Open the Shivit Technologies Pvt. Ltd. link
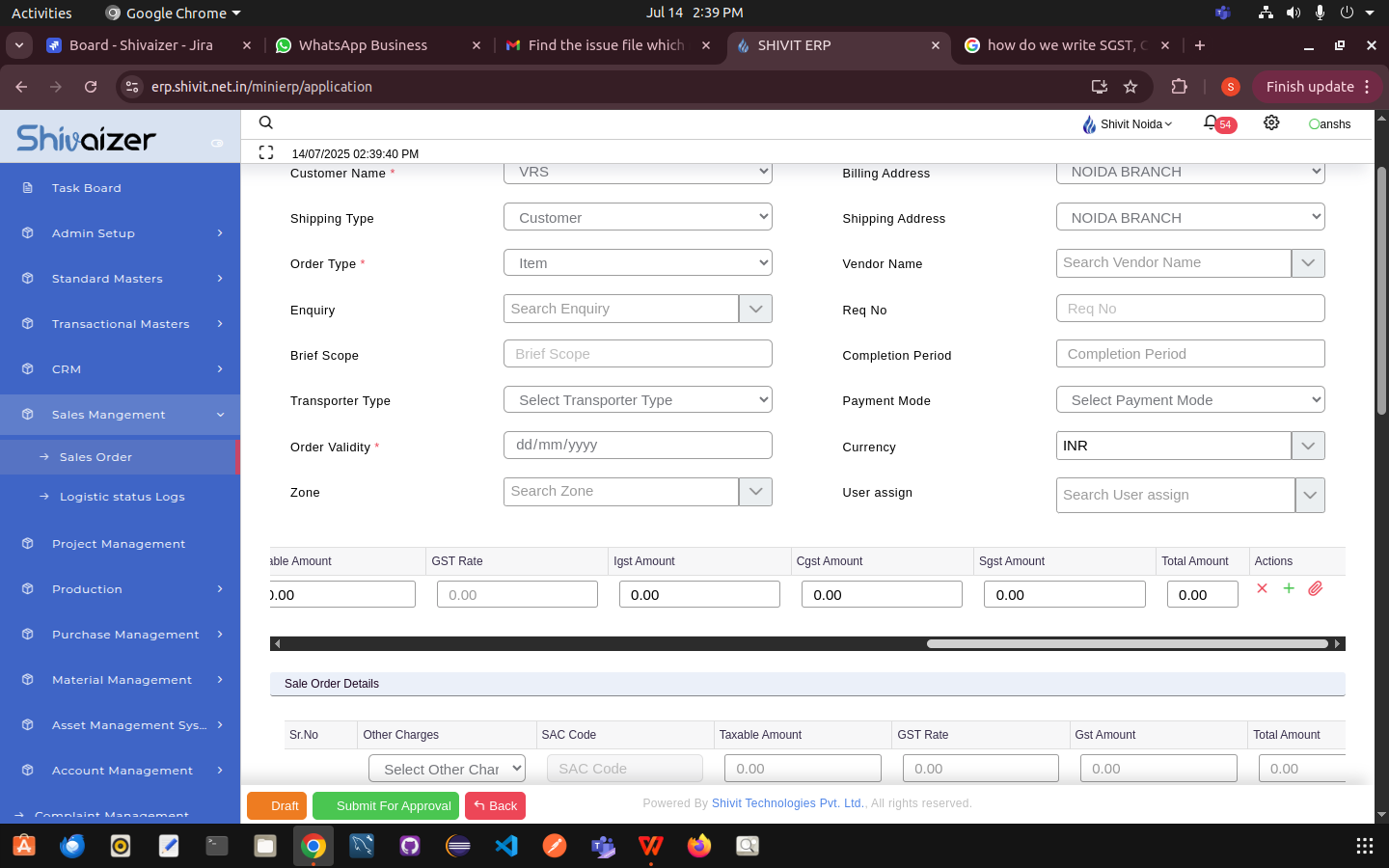This screenshot has height=868, width=1389. 787,803
